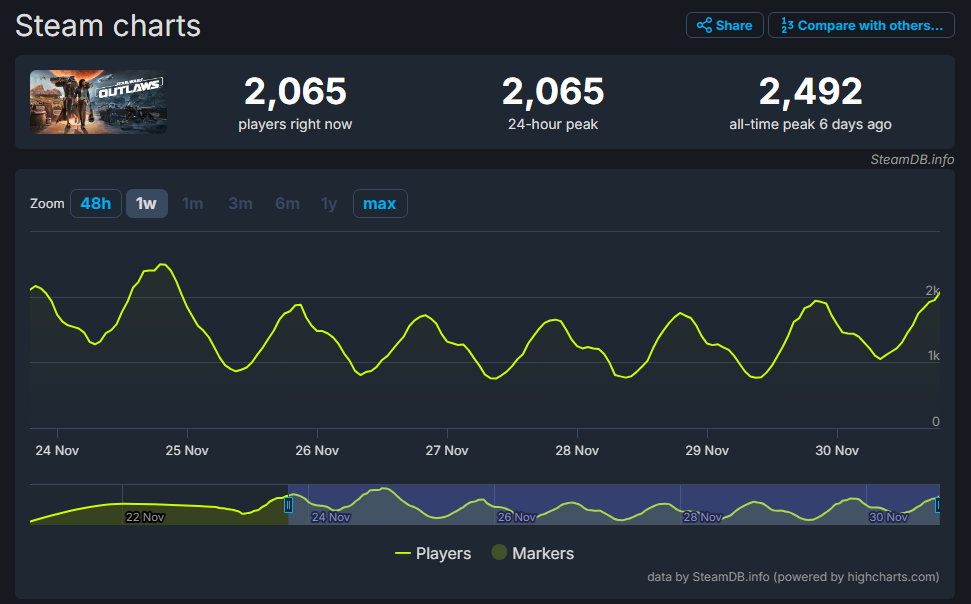Toggle the Markers legend series
Screen dimensions: 971x604
tap(533, 553)
